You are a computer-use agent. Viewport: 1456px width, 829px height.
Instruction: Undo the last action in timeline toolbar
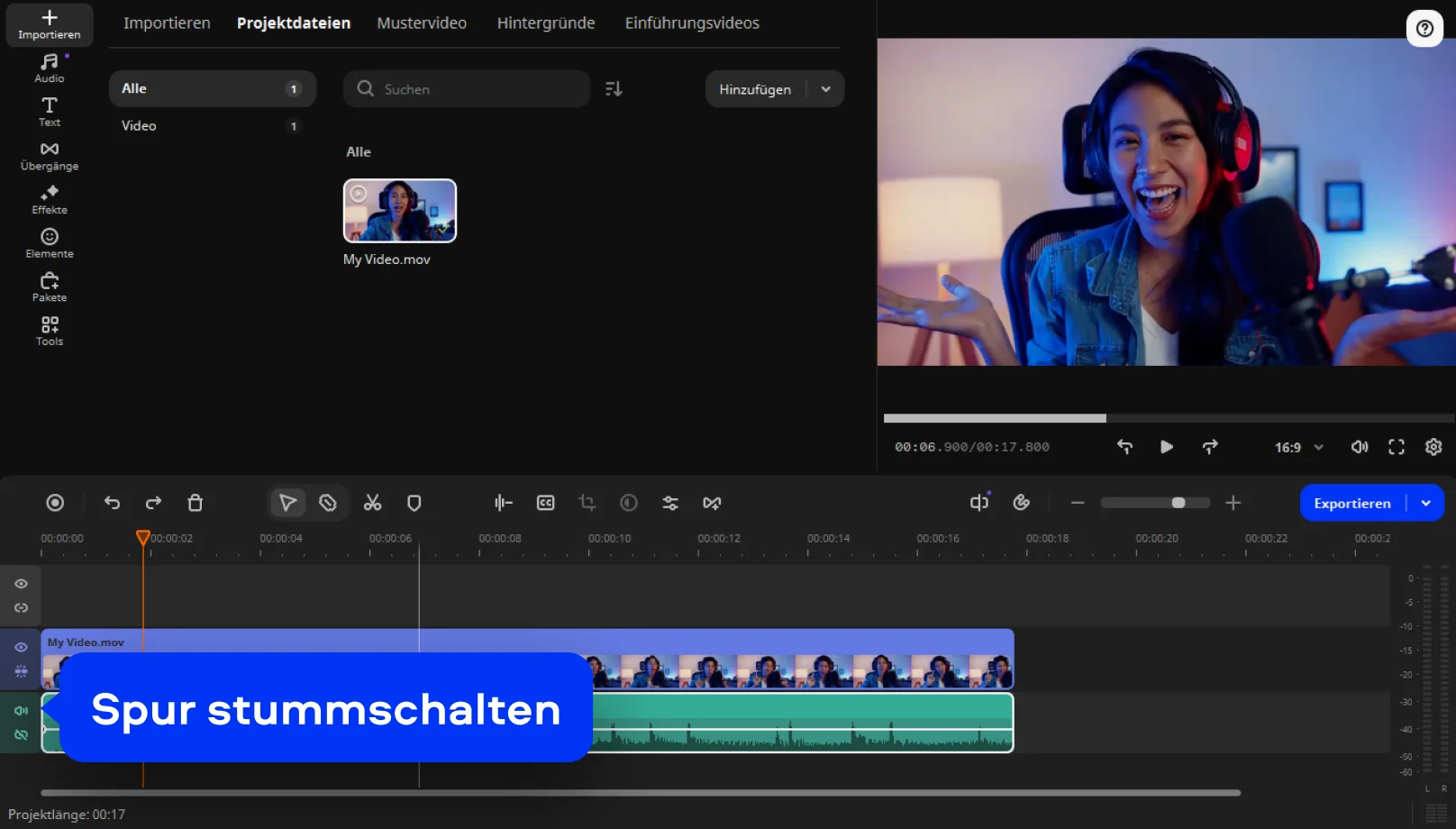[112, 503]
